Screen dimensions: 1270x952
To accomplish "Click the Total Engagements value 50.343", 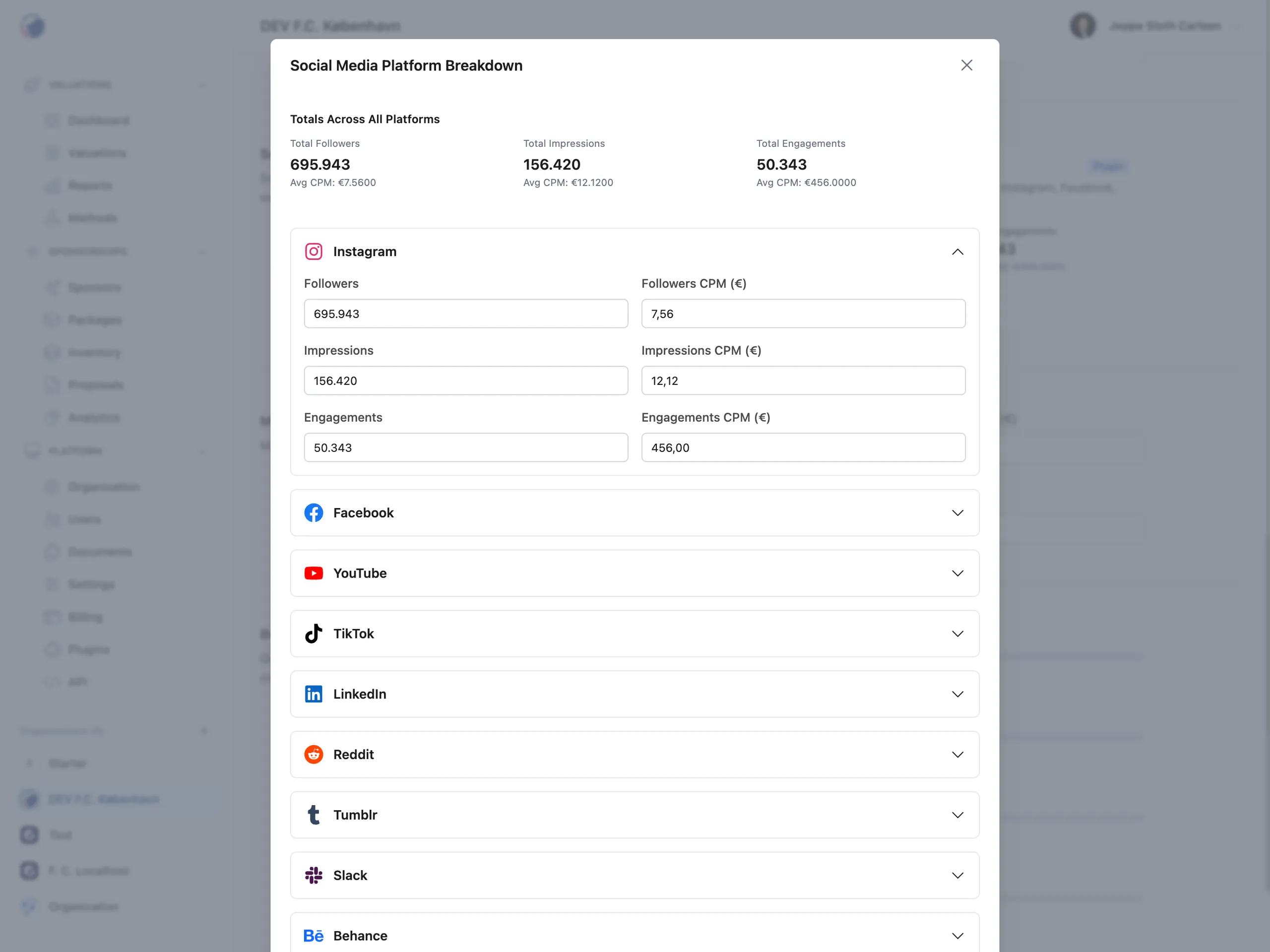I will point(781,164).
